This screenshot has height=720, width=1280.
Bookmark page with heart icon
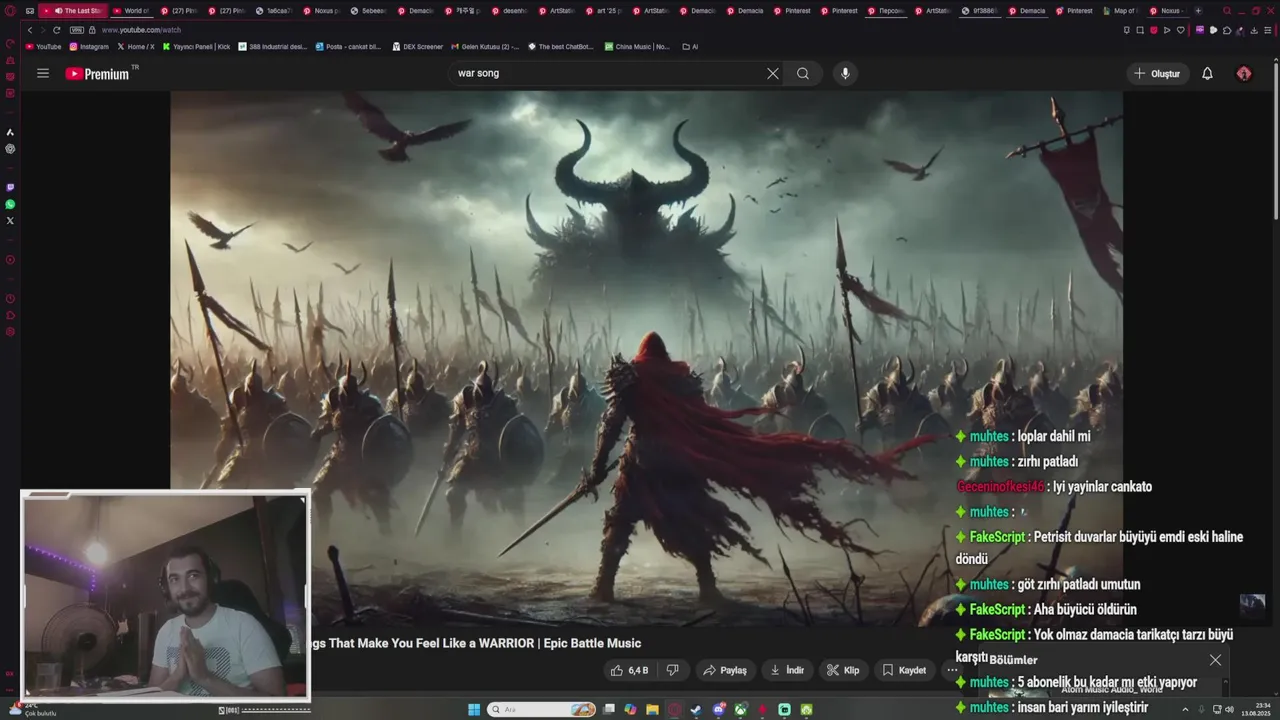(1180, 30)
